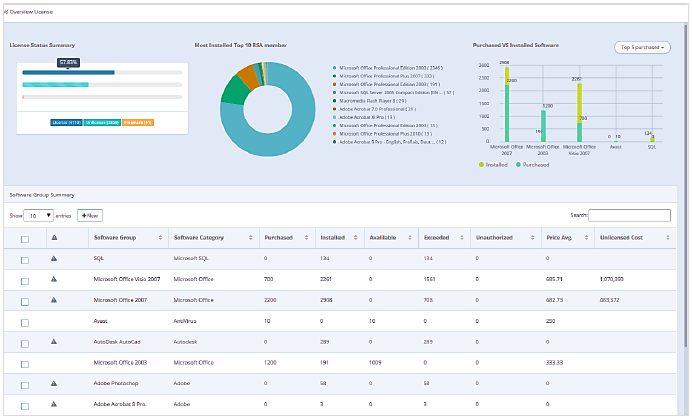
Task: Toggle the Purchased legend marker in bar chart
Action: [518, 165]
